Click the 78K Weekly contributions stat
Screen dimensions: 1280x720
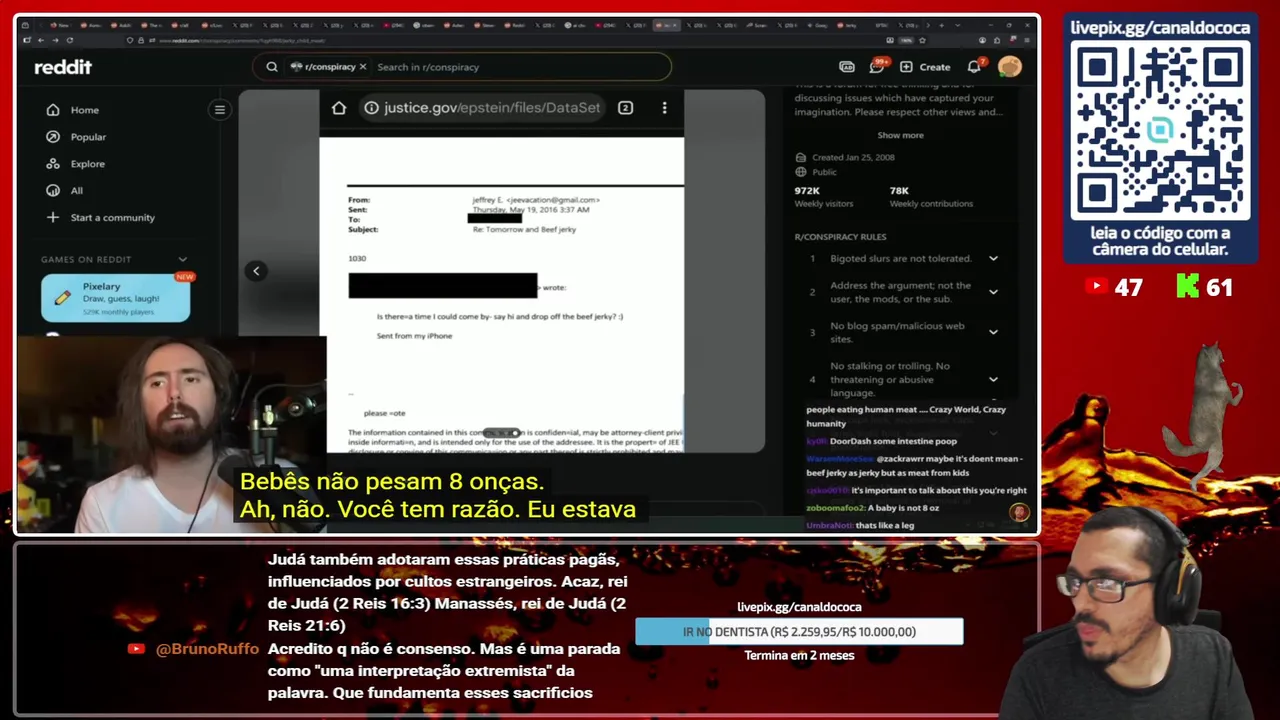[931, 197]
